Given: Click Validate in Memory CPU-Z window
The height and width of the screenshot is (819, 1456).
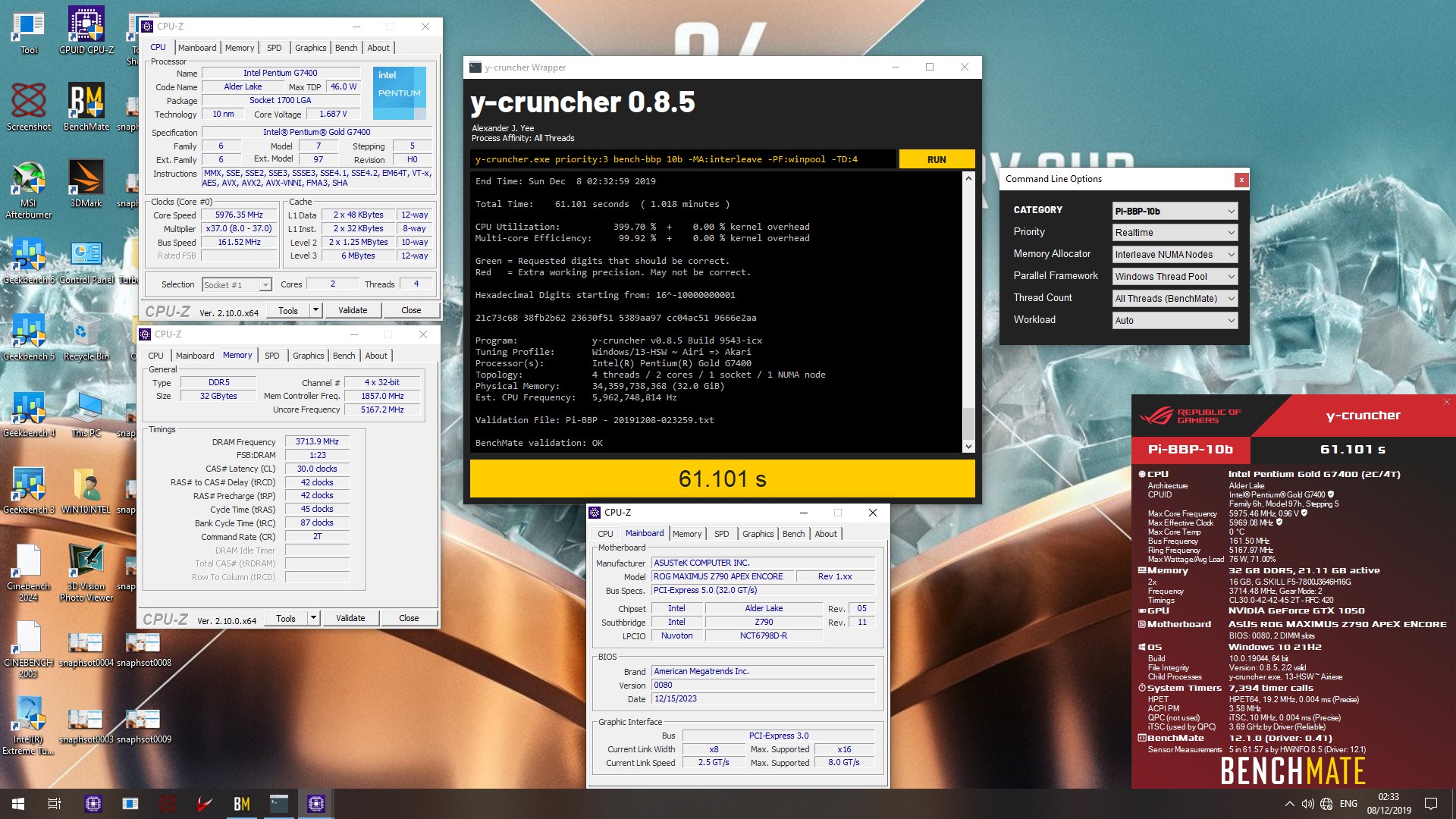Looking at the screenshot, I should click(x=350, y=618).
